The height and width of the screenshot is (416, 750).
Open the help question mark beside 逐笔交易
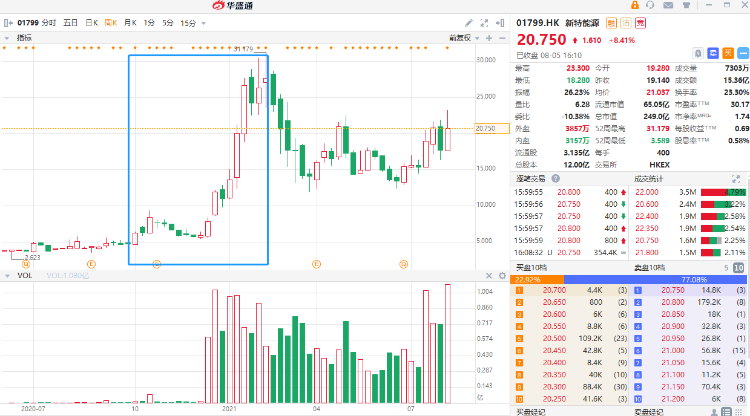click(x=555, y=178)
